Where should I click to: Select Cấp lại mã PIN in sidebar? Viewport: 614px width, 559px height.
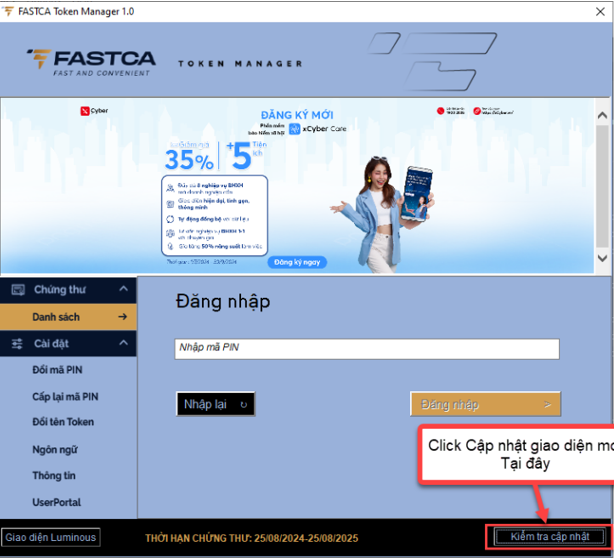click(x=65, y=396)
